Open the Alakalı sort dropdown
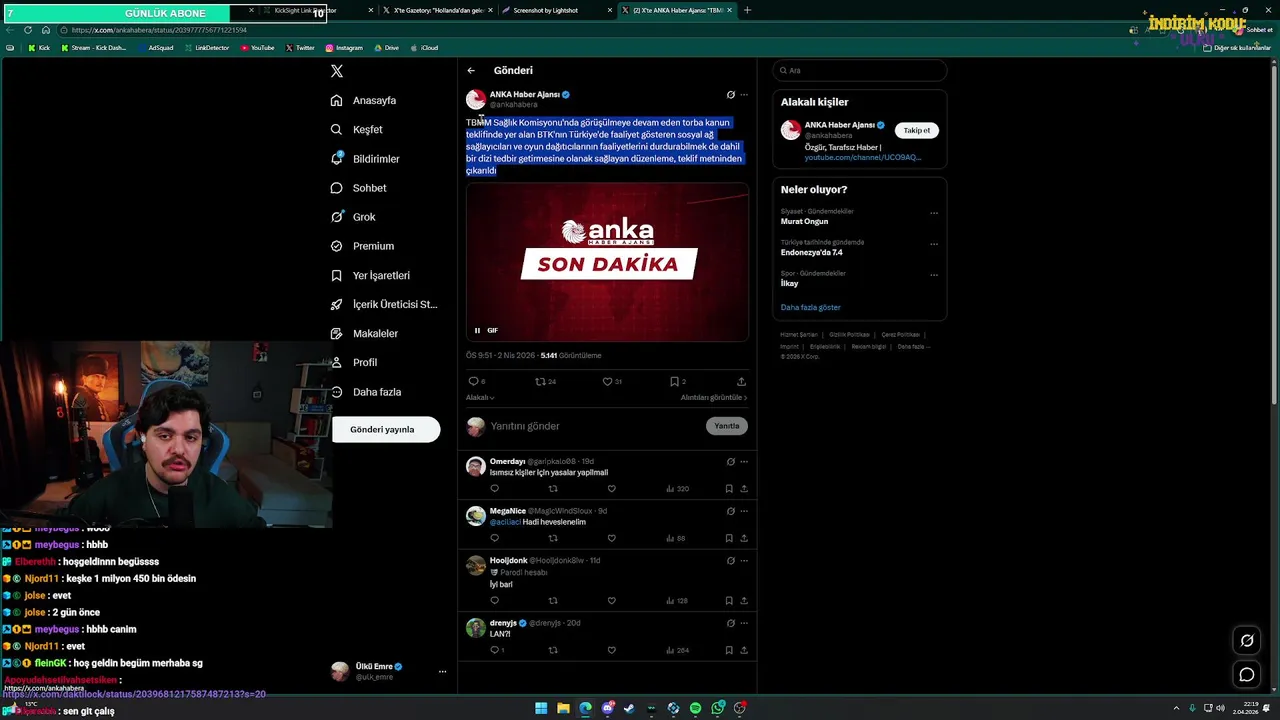 pos(480,398)
